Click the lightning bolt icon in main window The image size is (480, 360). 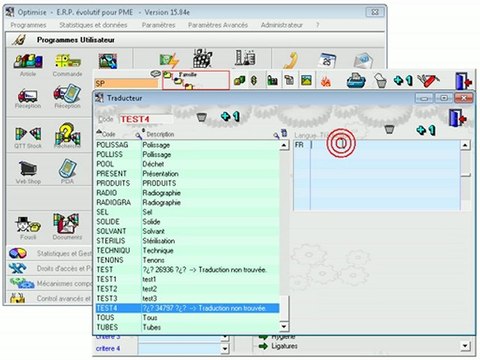169,61
